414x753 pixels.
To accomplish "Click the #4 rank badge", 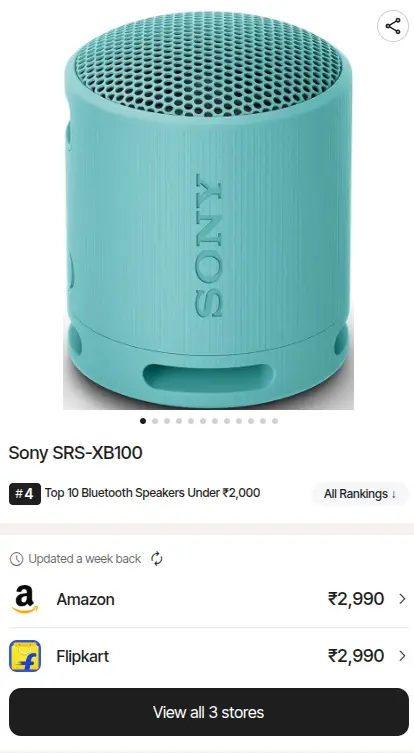I will coord(25,493).
